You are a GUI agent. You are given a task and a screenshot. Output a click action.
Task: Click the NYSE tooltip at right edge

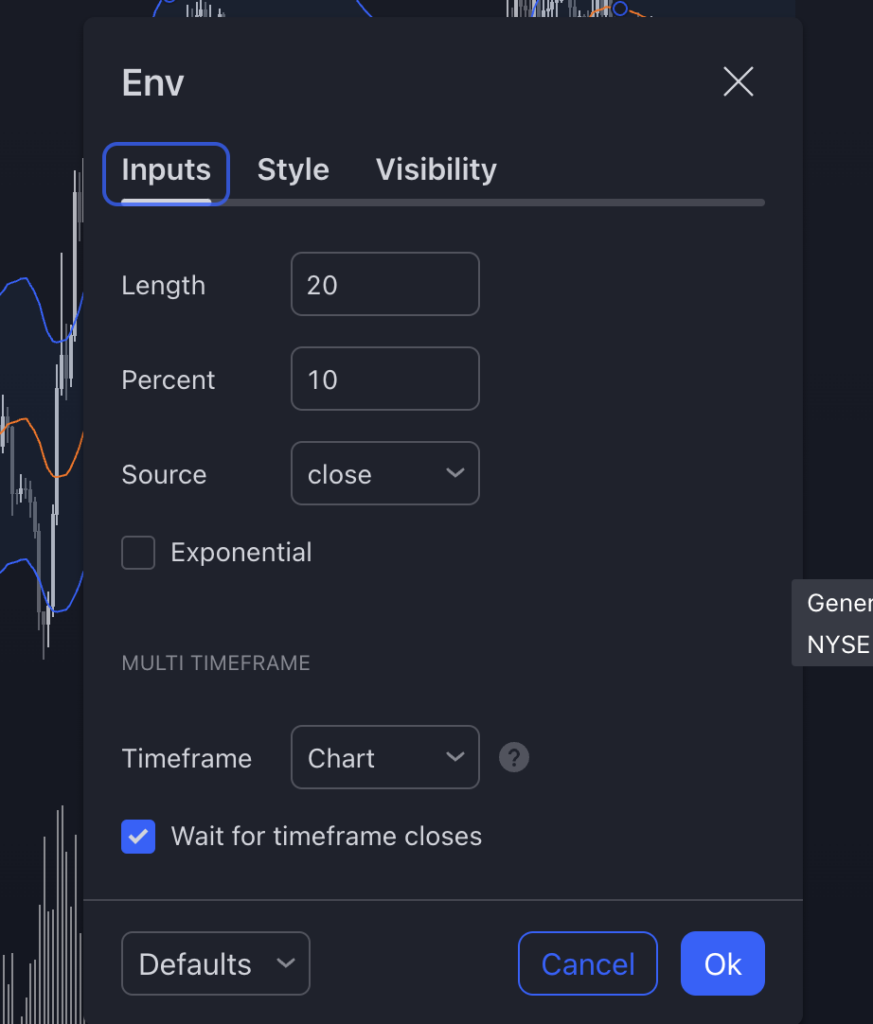pyautogui.click(x=838, y=644)
